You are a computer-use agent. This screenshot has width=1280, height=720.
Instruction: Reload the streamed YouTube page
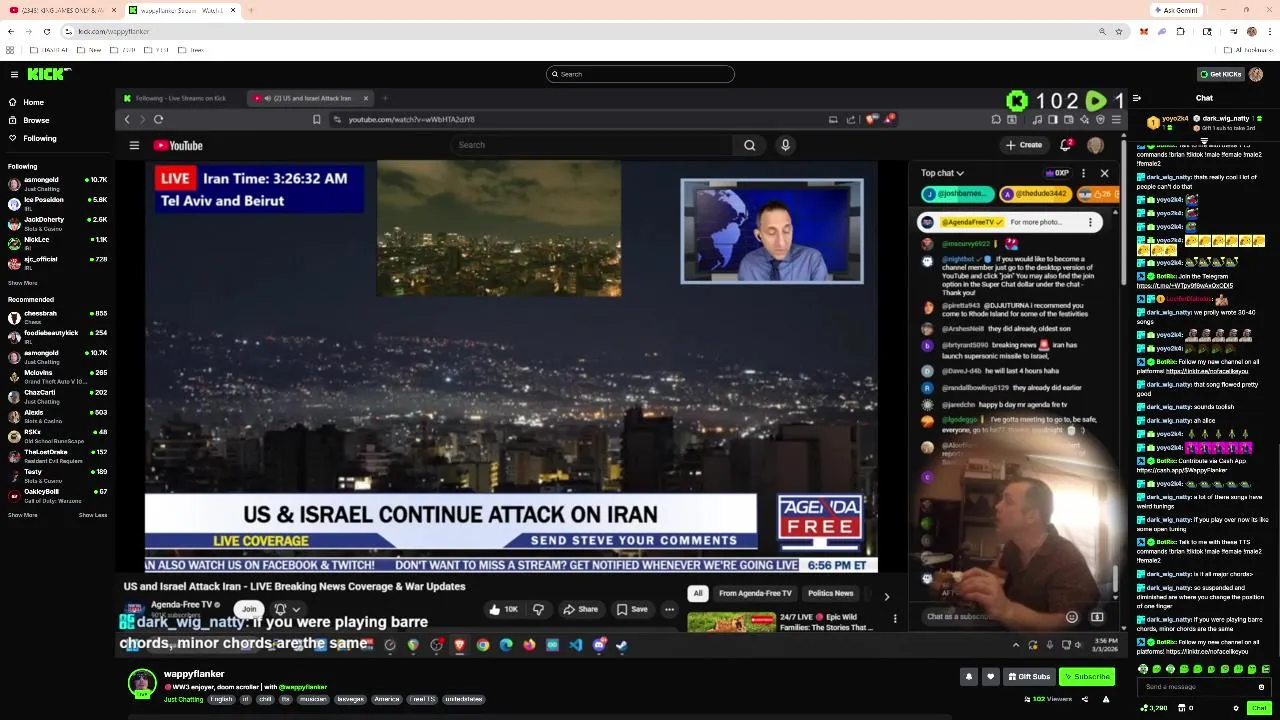point(158,120)
